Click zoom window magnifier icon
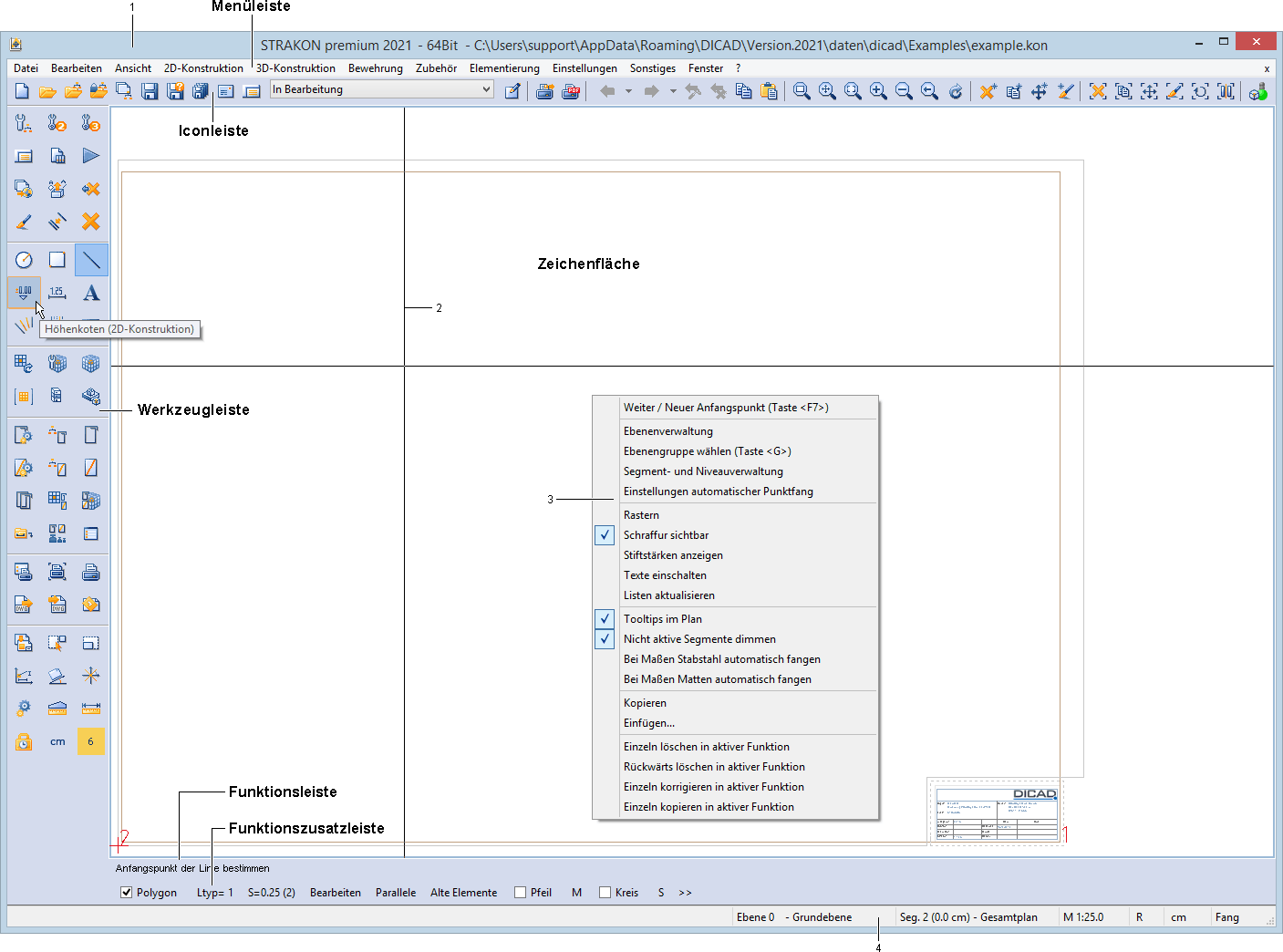Screen dimensions: 1283x952 click(x=802, y=90)
